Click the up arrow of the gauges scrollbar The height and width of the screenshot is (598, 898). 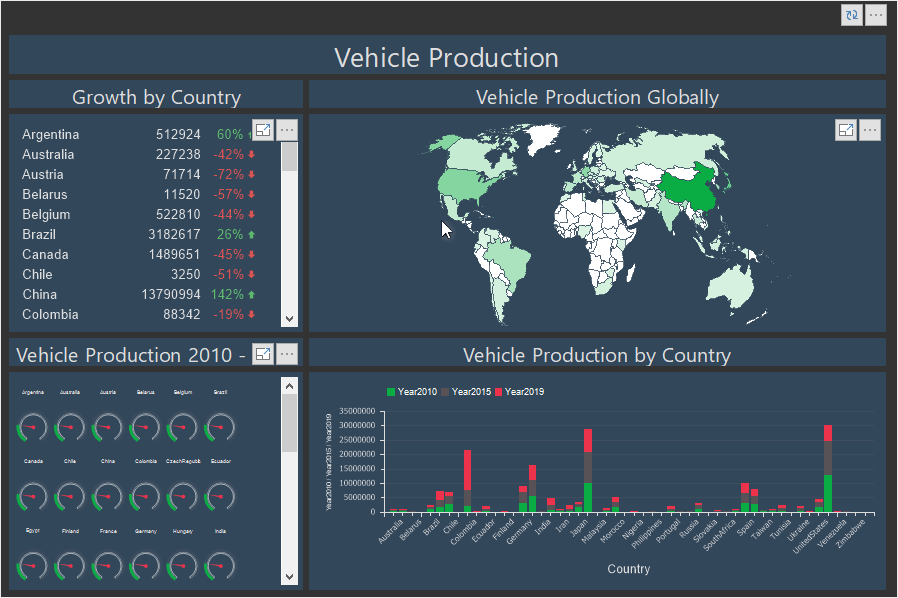(x=290, y=385)
